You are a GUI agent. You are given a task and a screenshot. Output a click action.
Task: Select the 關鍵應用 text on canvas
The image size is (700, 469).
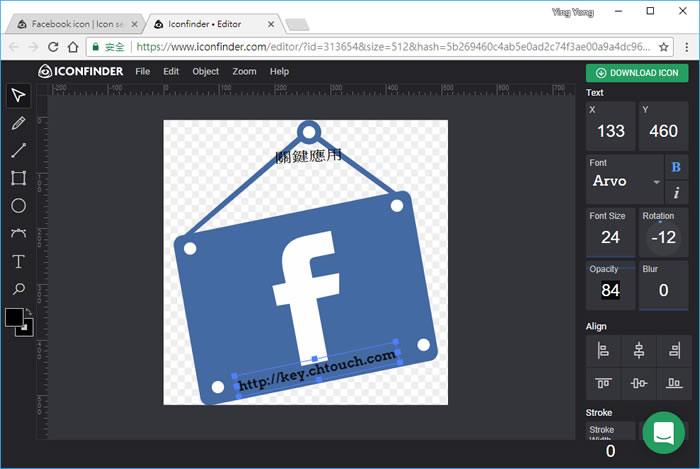pos(308,156)
